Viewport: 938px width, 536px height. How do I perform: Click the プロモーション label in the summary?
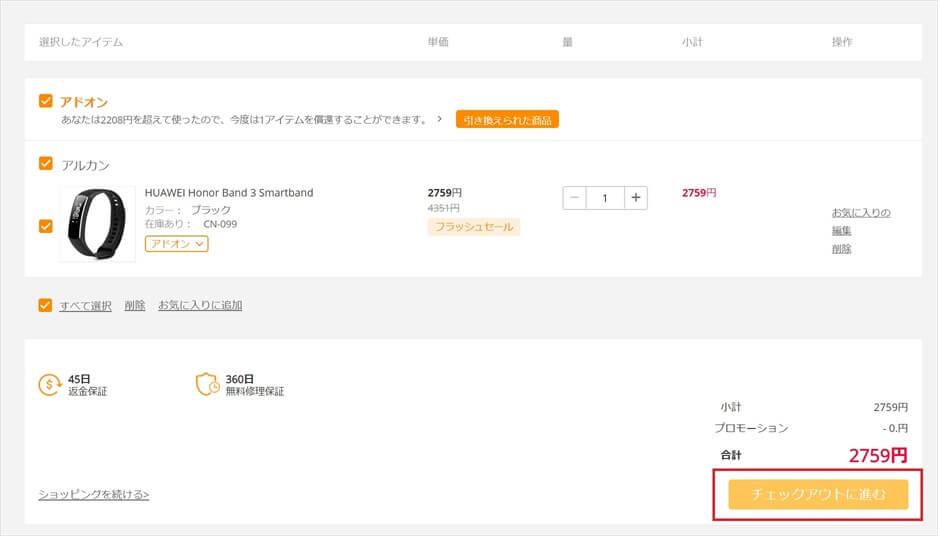pyautogui.click(x=751, y=428)
